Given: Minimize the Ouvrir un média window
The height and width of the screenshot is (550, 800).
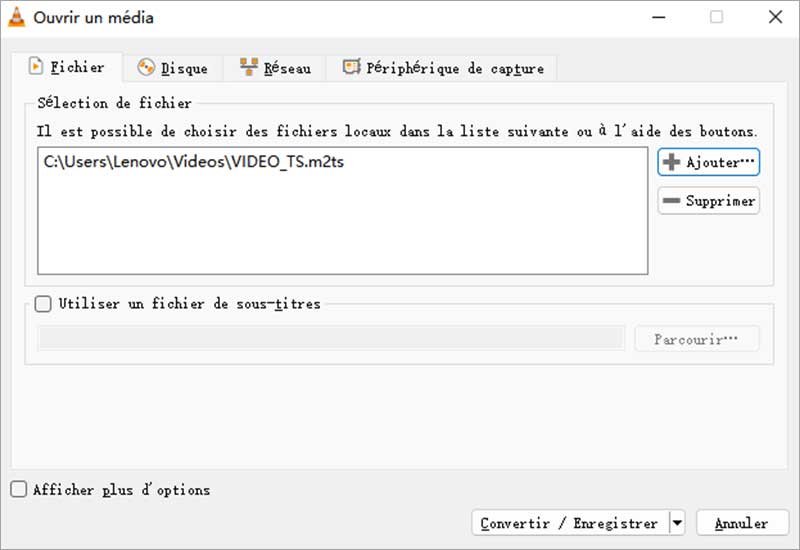Looking at the screenshot, I should click(659, 17).
